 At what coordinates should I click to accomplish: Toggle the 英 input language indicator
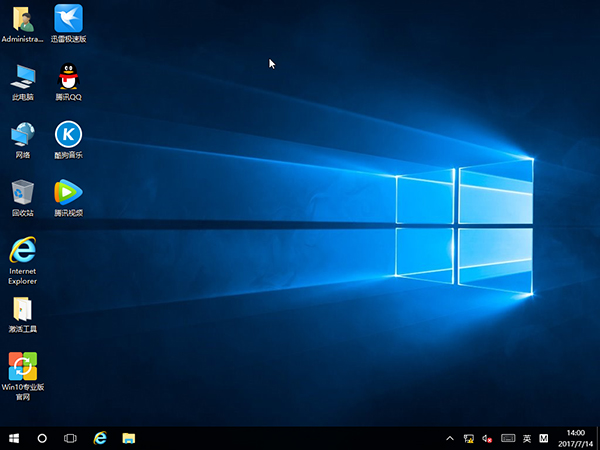click(x=527, y=438)
